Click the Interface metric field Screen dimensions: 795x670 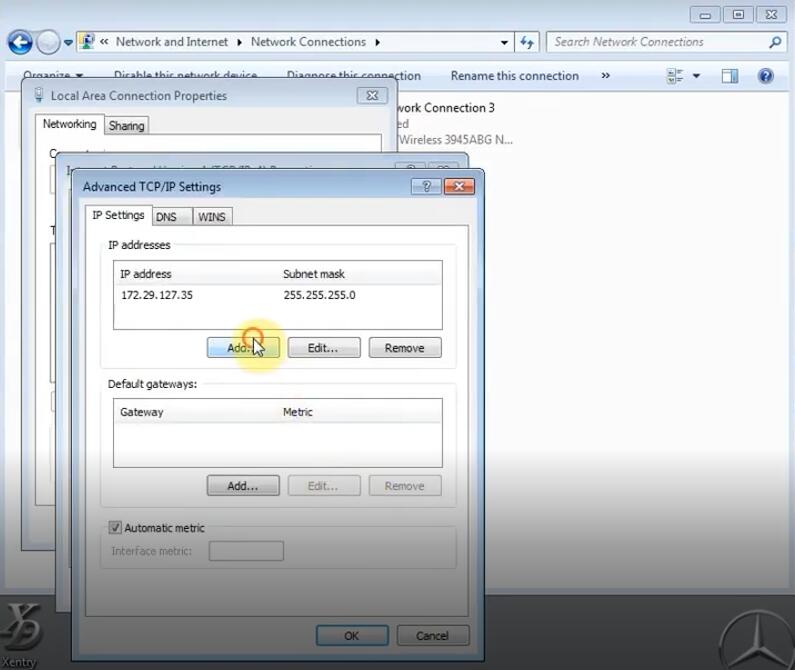(x=246, y=551)
